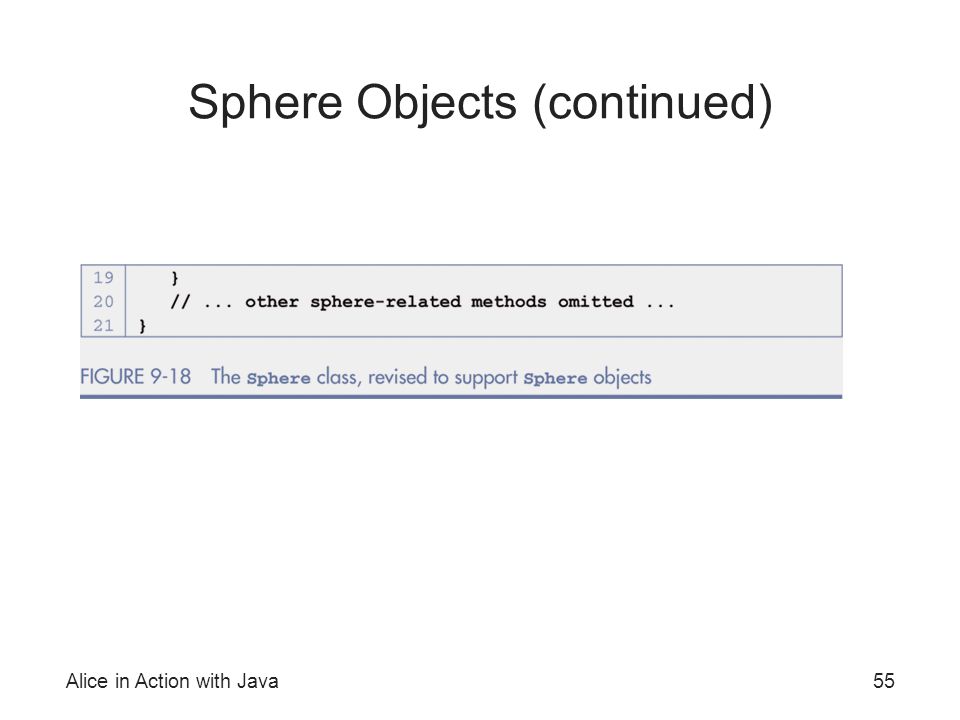Select line number 21 in code listing
The height and width of the screenshot is (720, 960).
tap(103, 326)
